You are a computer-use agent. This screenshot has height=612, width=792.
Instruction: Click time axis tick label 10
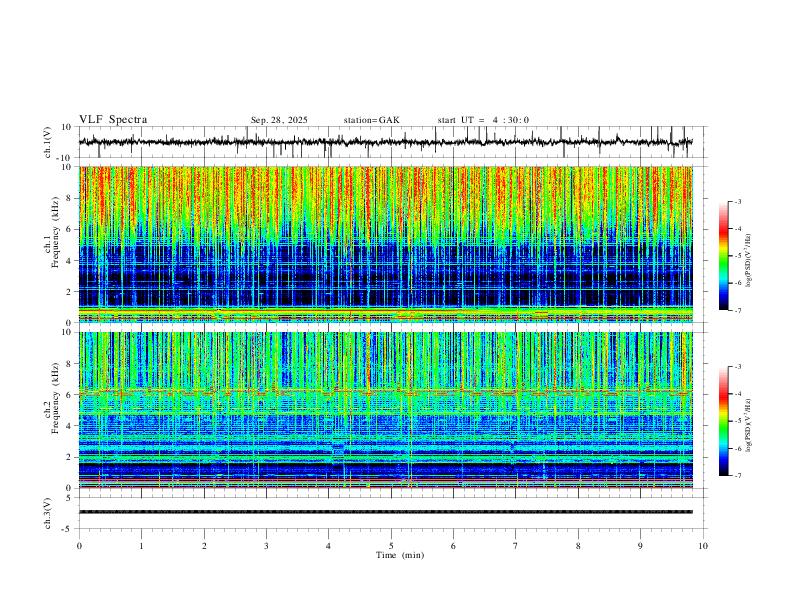click(703, 546)
